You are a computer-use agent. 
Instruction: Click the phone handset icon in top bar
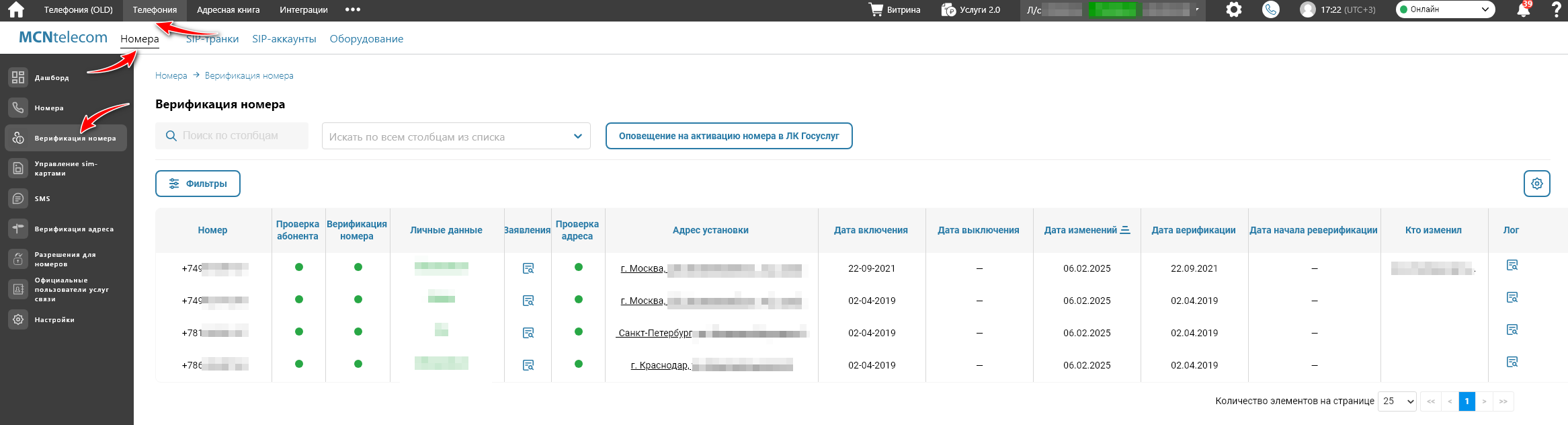(1270, 9)
